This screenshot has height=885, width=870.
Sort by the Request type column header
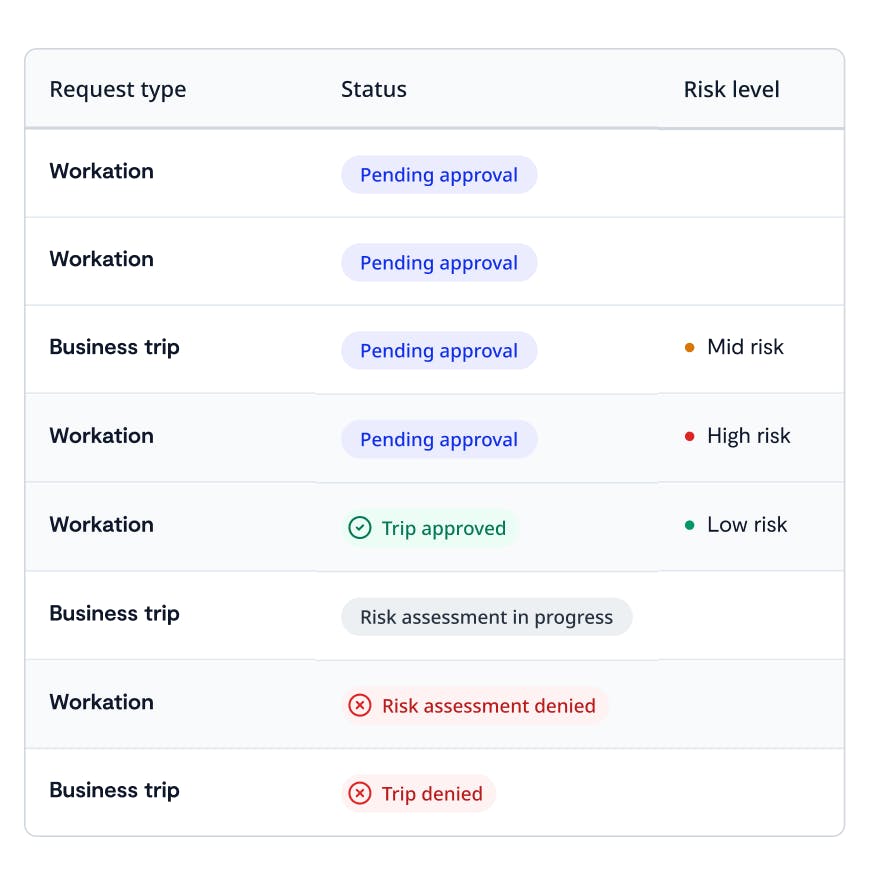pyautogui.click(x=118, y=89)
